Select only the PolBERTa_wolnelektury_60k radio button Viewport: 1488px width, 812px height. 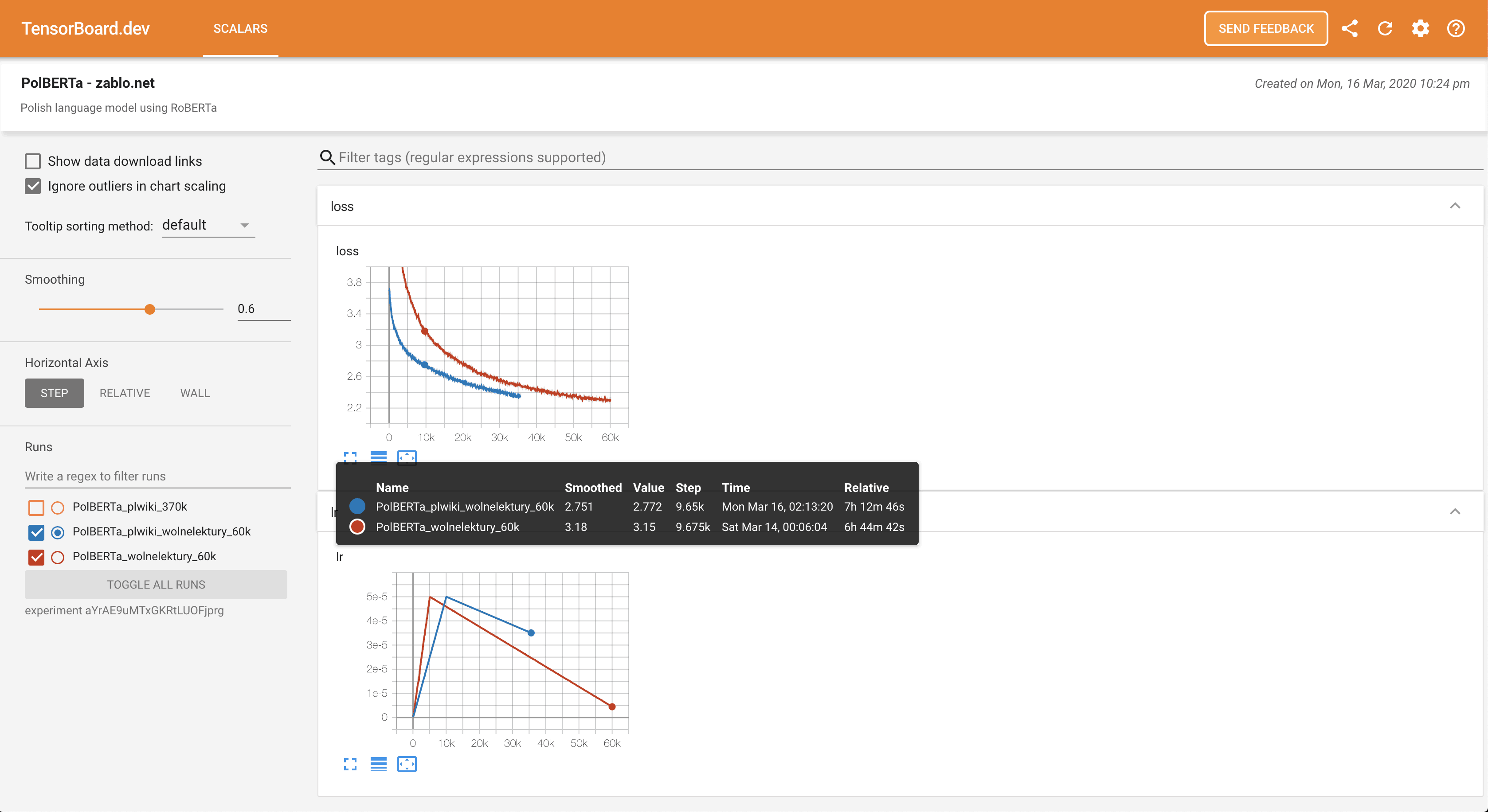coord(58,557)
